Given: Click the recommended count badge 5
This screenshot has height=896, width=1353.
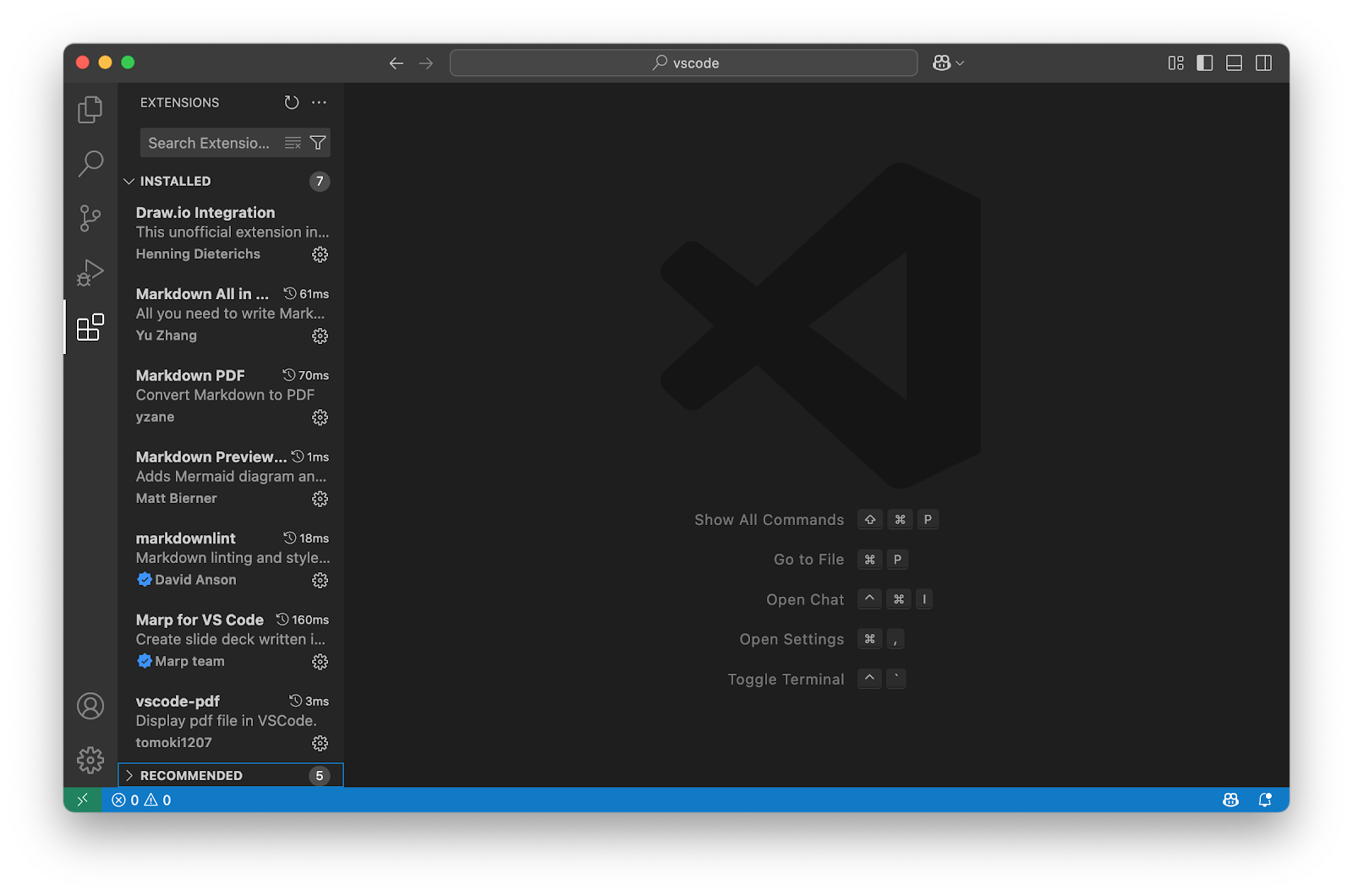Looking at the screenshot, I should tap(320, 775).
